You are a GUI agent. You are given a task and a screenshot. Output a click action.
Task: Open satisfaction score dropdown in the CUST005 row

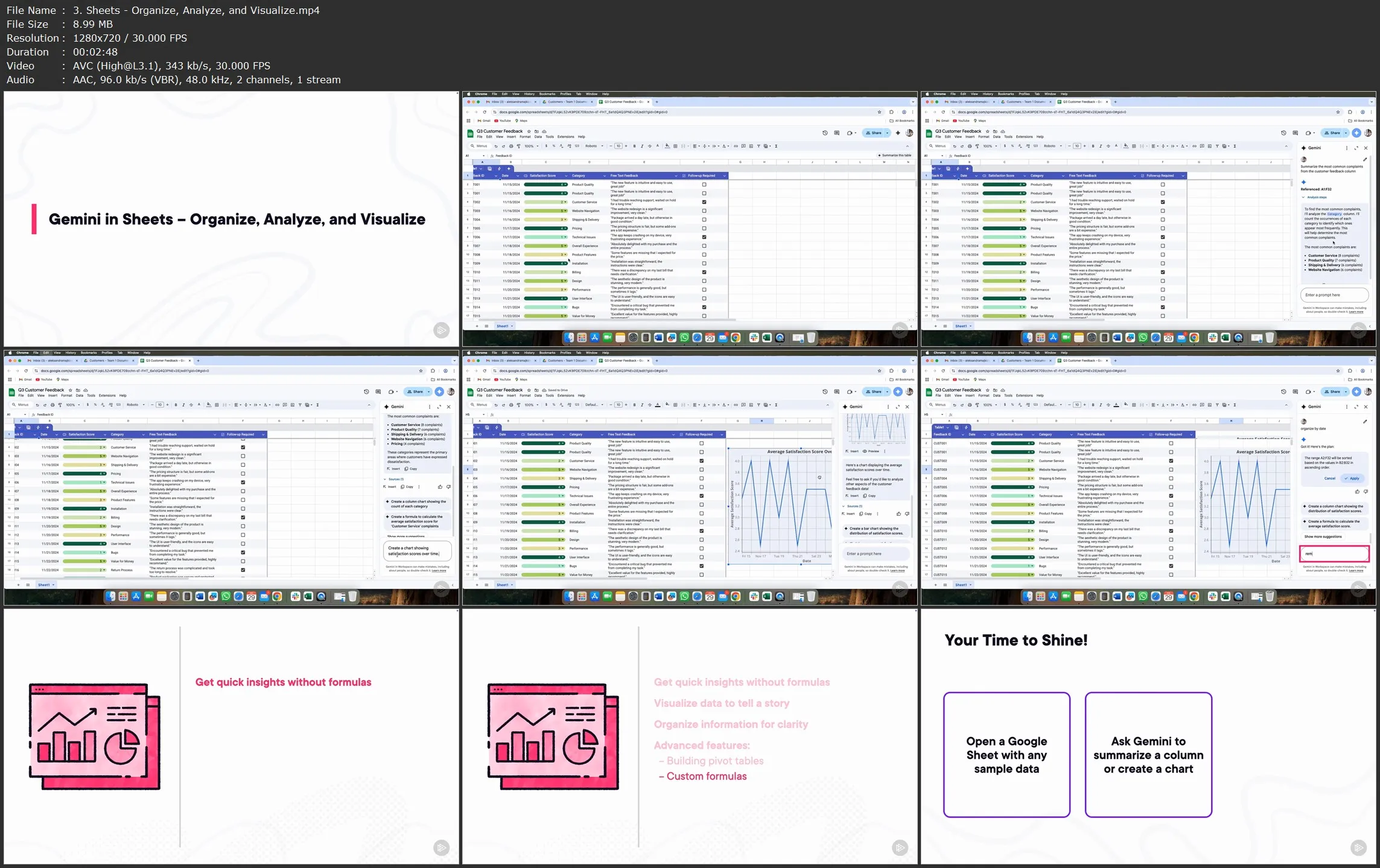tap(1032, 487)
